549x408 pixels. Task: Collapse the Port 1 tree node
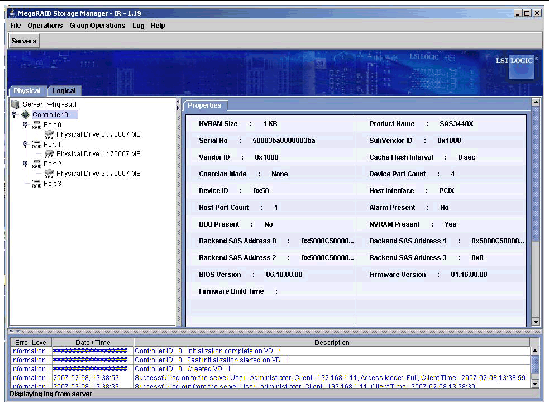[x=25, y=144]
